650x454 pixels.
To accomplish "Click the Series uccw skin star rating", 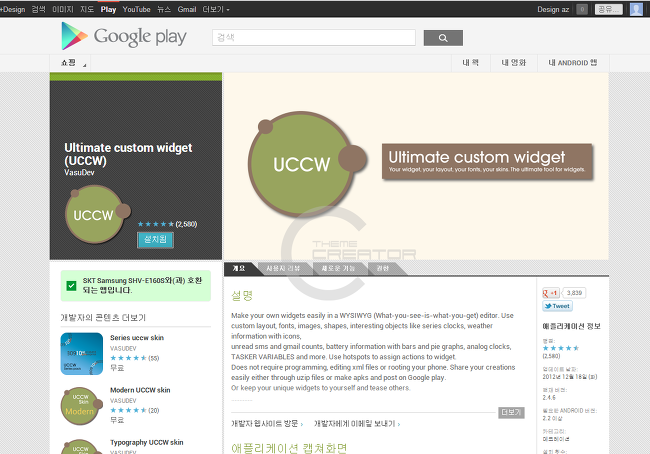I will pos(128,358).
